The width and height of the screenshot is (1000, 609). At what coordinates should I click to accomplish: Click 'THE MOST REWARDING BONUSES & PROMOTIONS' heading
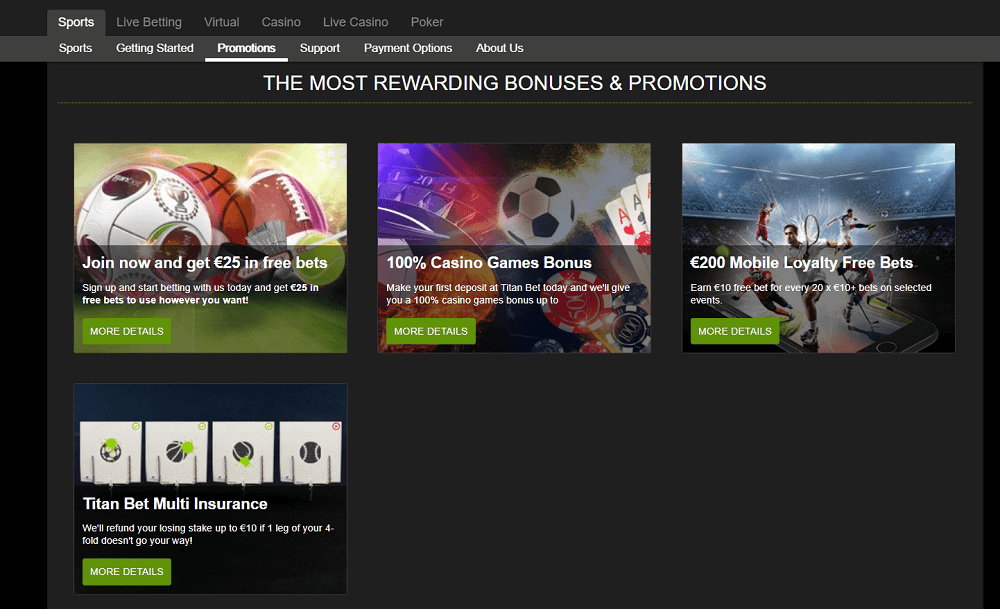coord(515,83)
